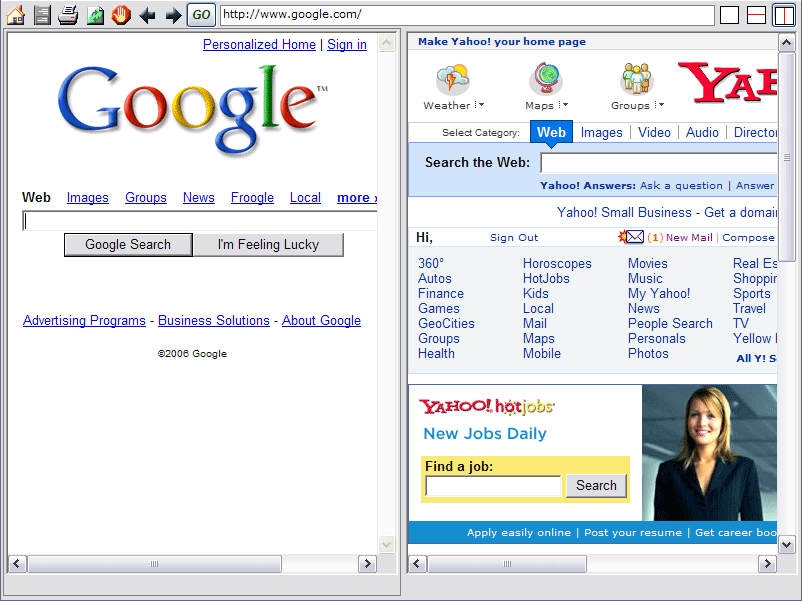The height and width of the screenshot is (601, 802).
Task: Click the New Mail envelope icon
Action: pos(631,237)
